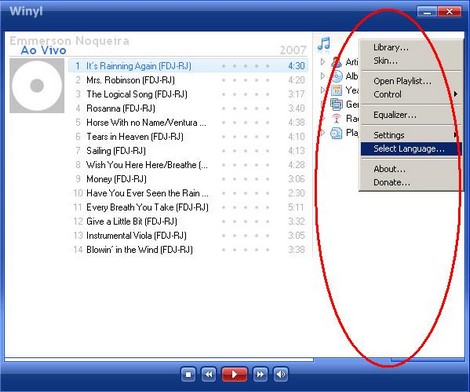
Task: Select track Give a Little Bit (FDJ-RJ)
Action: pos(188,221)
